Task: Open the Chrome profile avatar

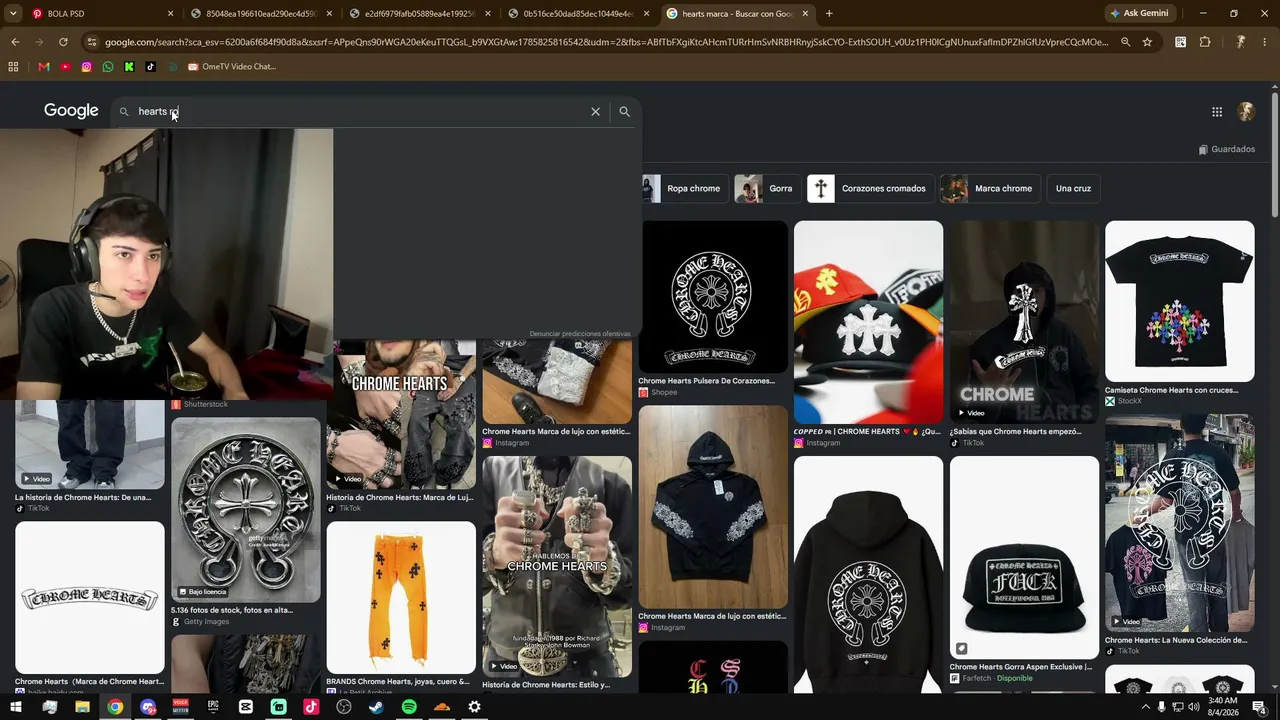Action: coord(1240,42)
